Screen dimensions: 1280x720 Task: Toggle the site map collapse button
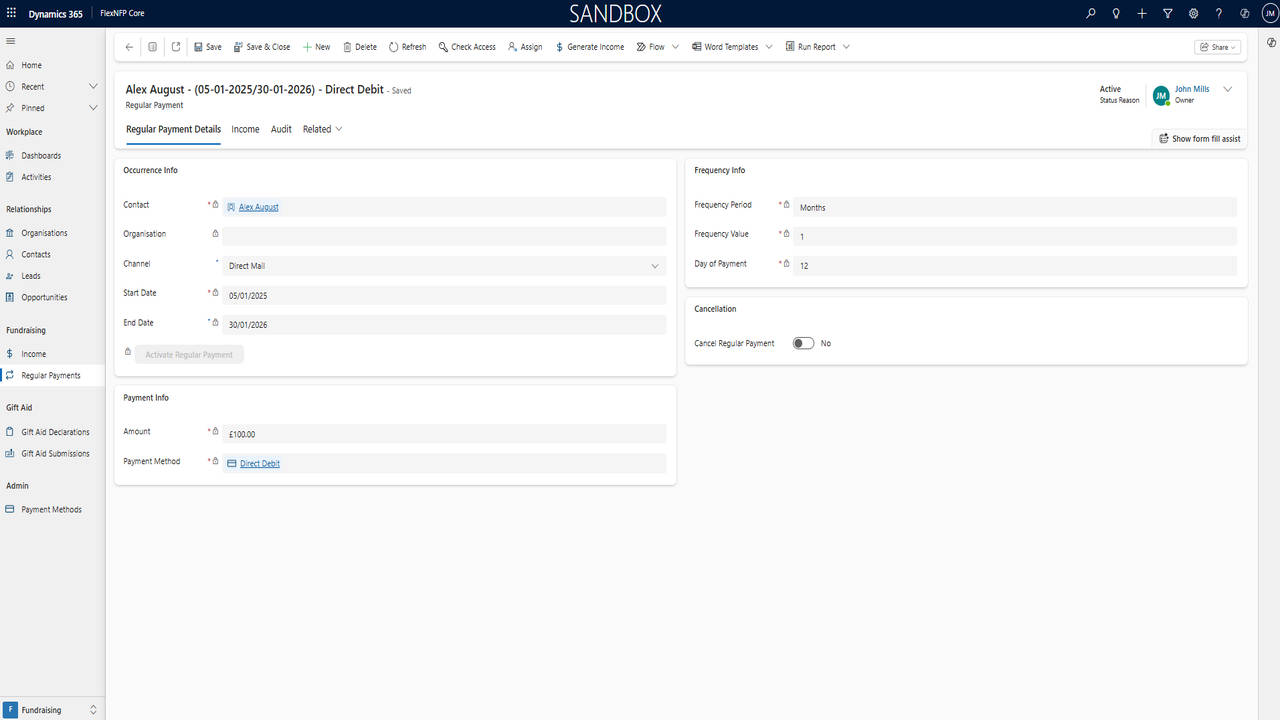[x=11, y=41]
